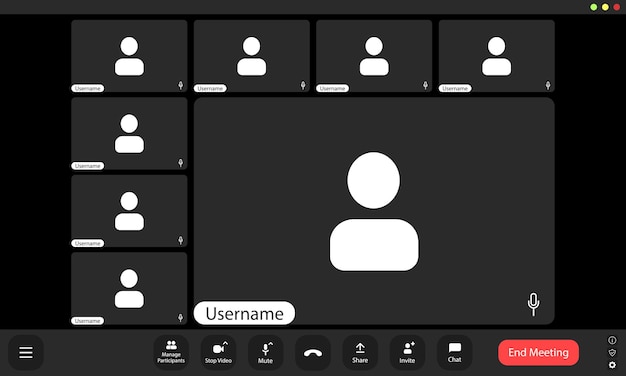Share screen using Share icon
626x376 pixels.
click(x=360, y=352)
